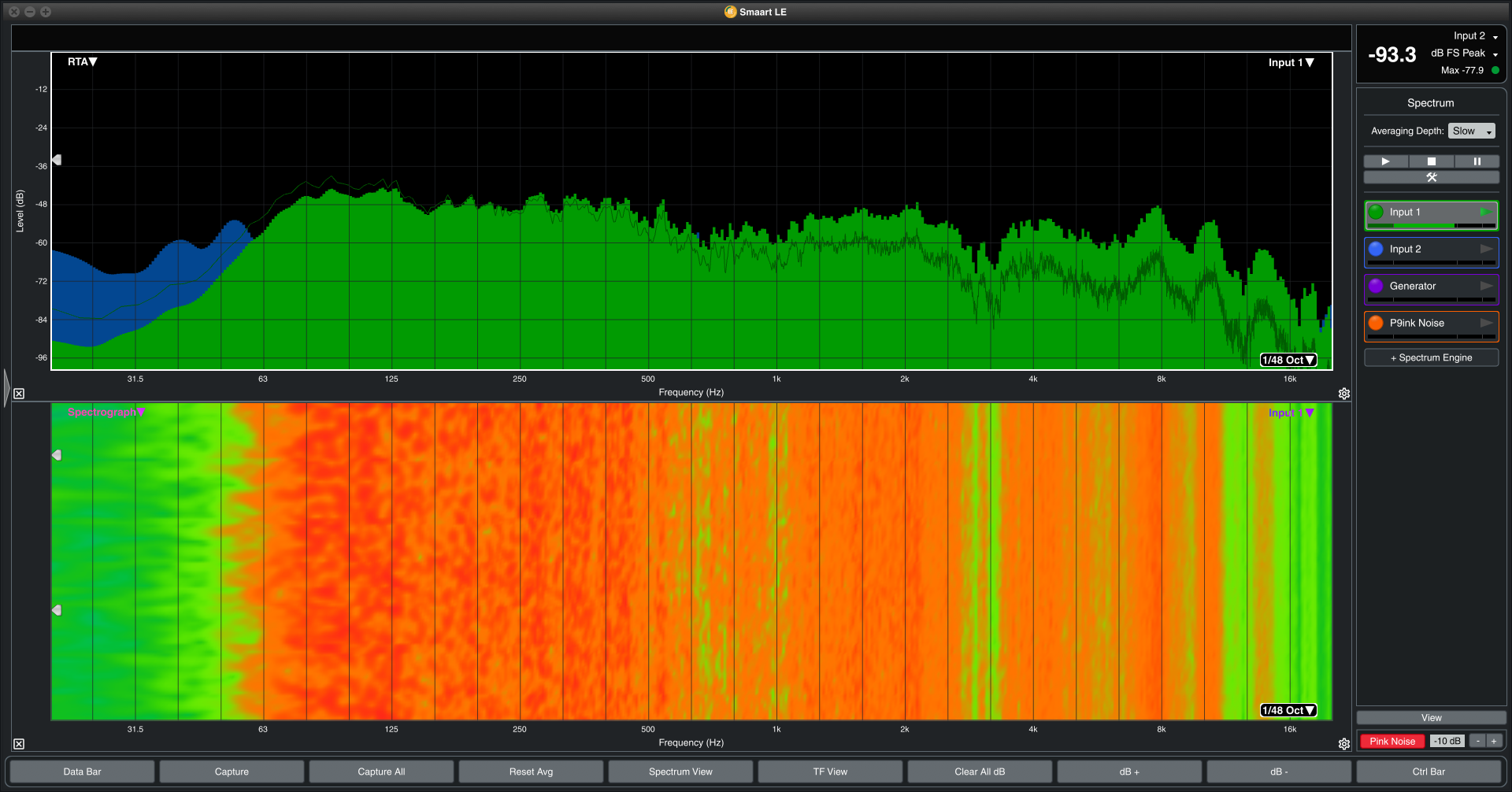This screenshot has width=1512, height=792.
Task: Click the Max -77.9 peak readout
Action: pyautogui.click(x=1462, y=70)
